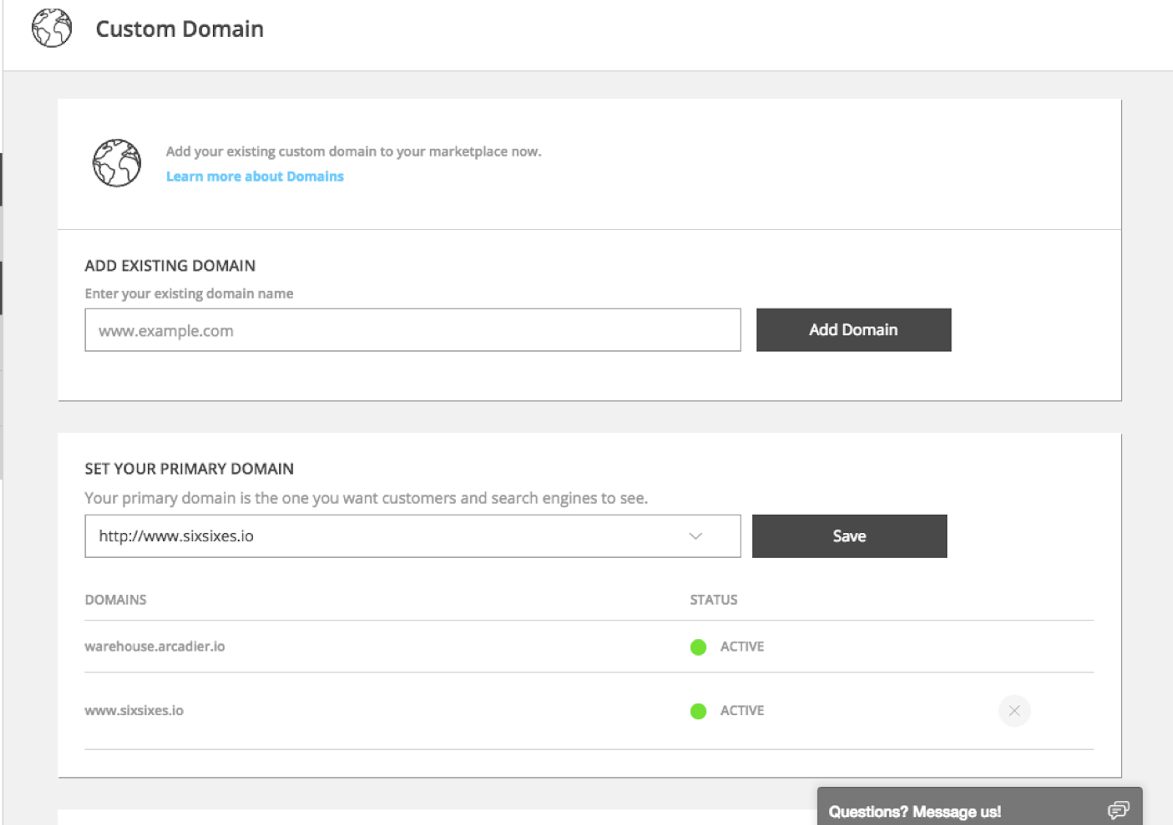
Task: Click the Add Domain button
Action: coord(854,330)
